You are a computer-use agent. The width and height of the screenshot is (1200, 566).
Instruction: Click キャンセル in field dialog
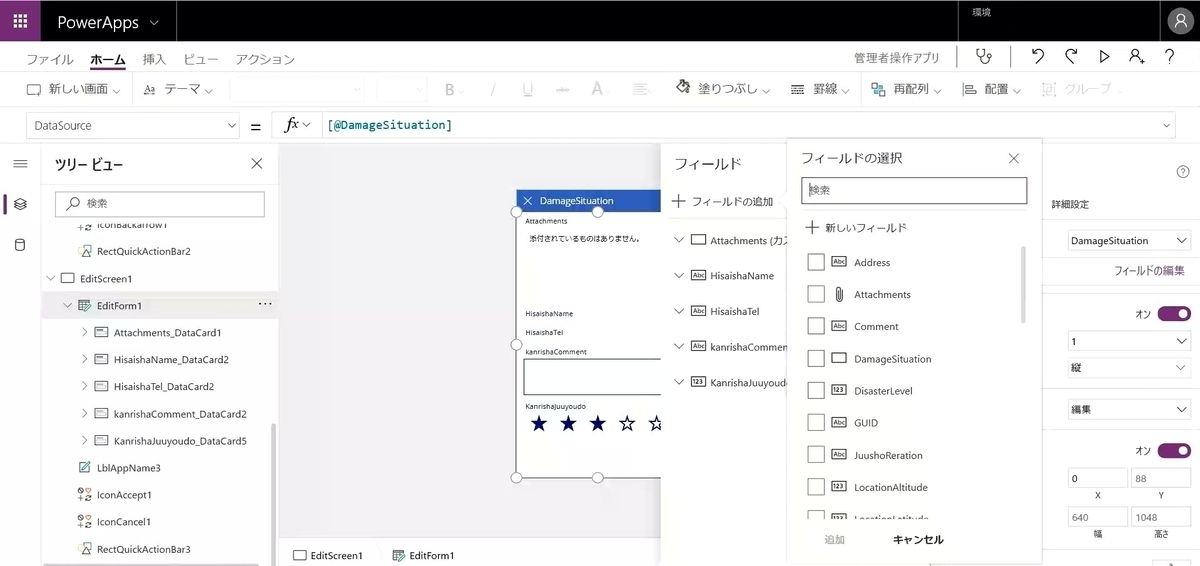tap(918, 540)
